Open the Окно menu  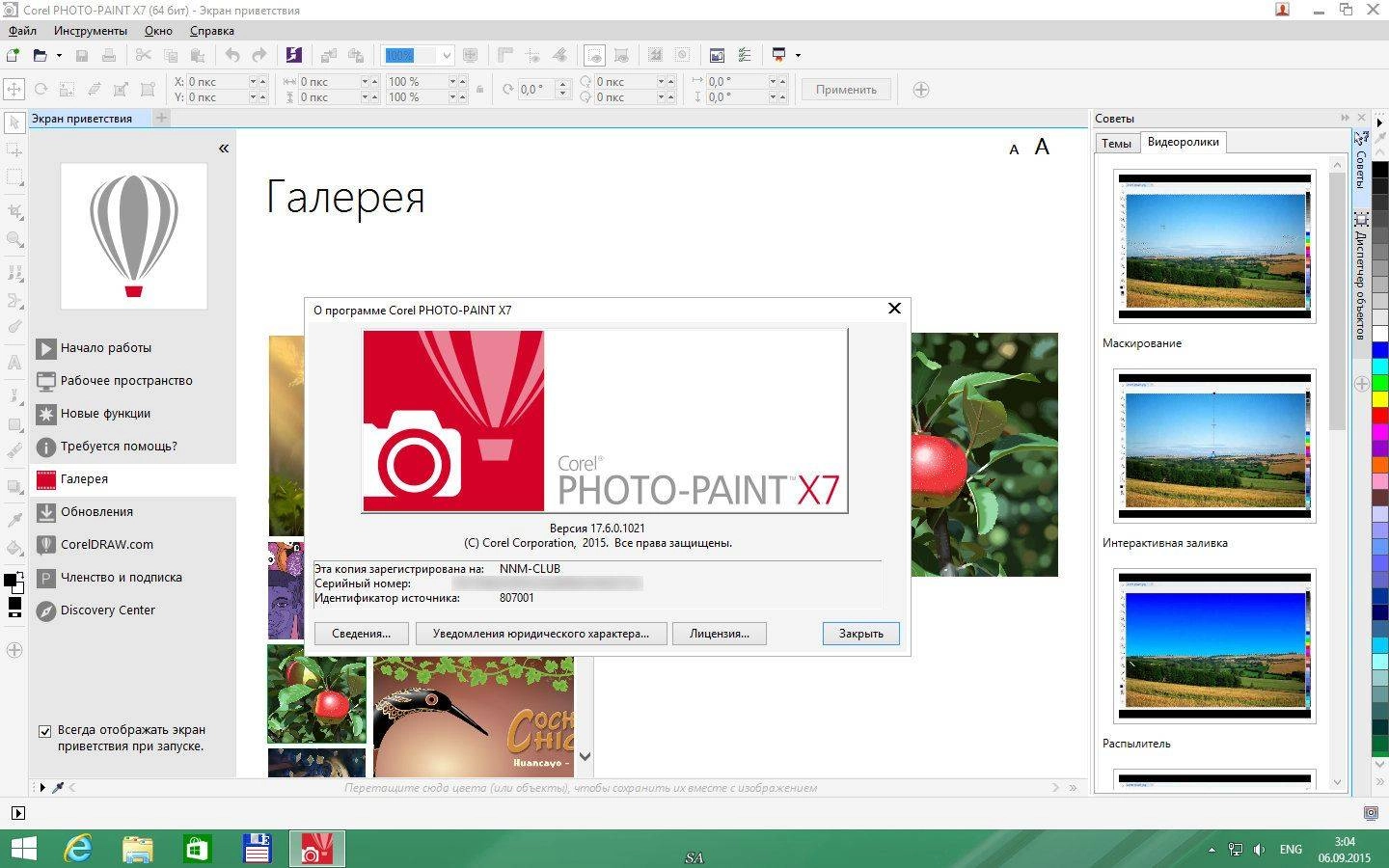click(158, 31)
